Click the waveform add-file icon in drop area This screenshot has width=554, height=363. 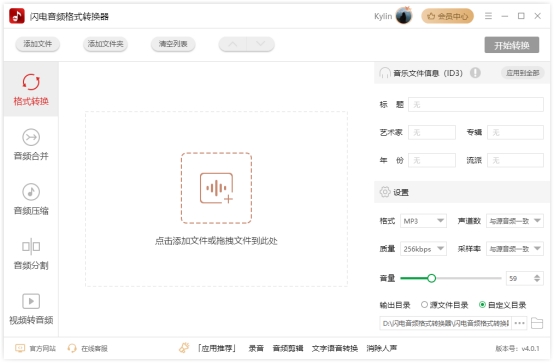click(216, 188)
